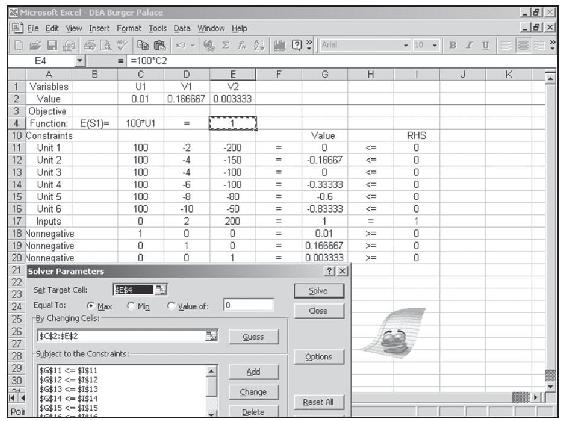Click the By Changing Cells input field
This screenshot has height=421, width=566.
coord(122,336)
